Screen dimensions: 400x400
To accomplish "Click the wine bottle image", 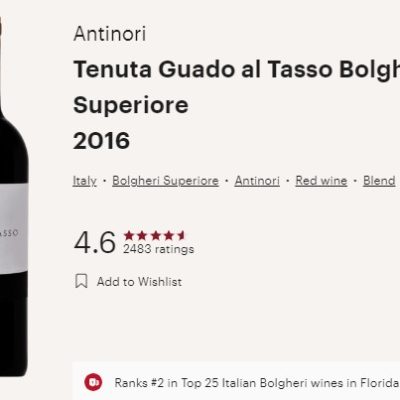I will coord(13,197).
